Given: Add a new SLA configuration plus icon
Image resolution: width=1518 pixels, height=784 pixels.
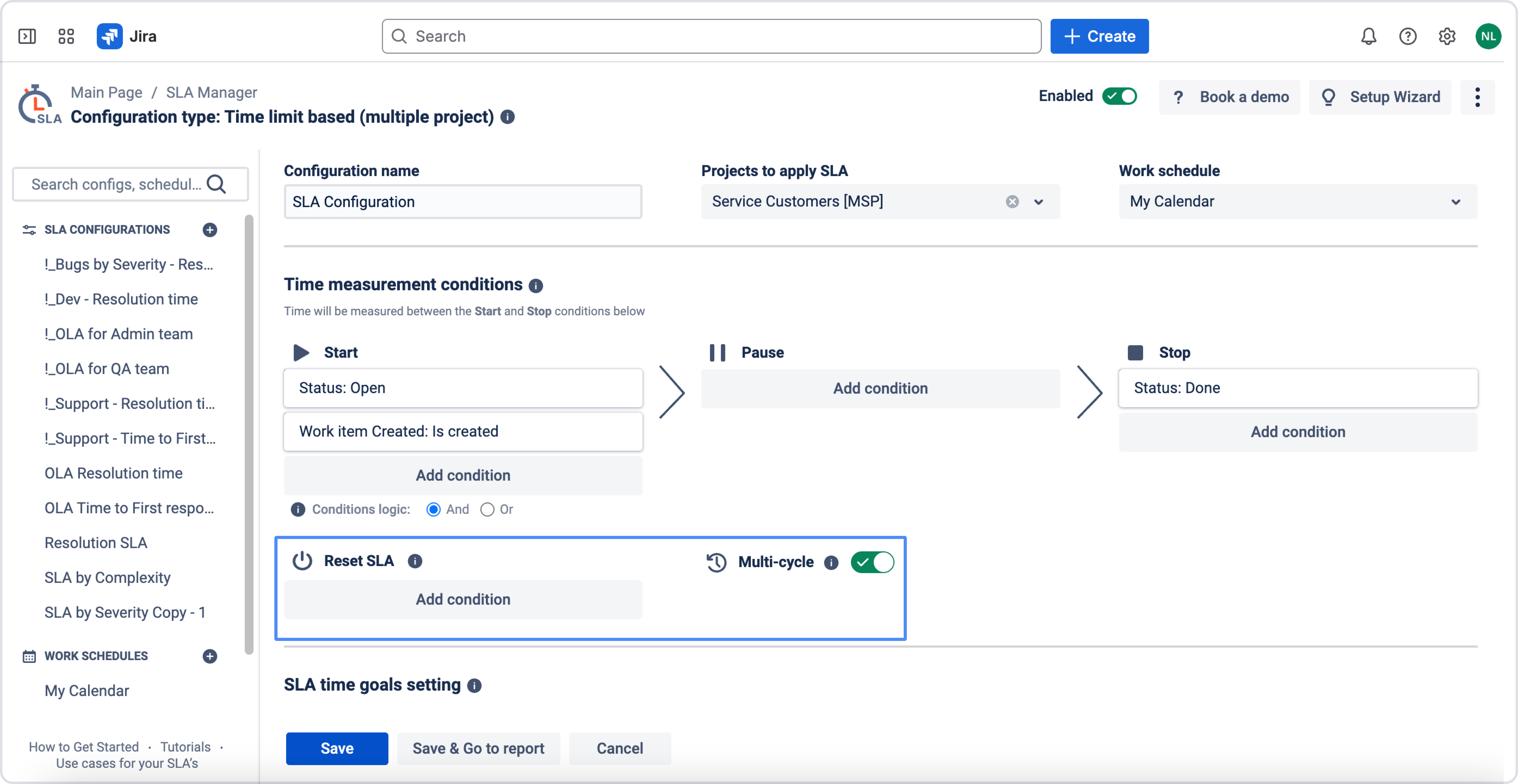Looking at the screenshot, I should [x=210, y=230].
